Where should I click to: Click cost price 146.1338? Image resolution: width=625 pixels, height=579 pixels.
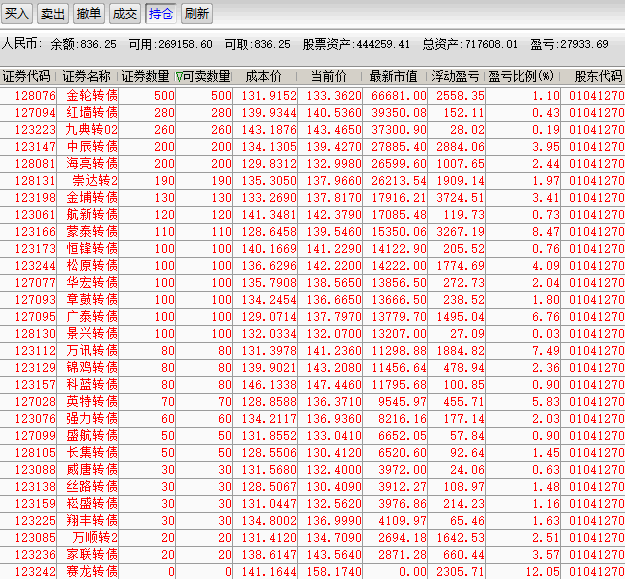pyautogui.click(x=269, y=385)
